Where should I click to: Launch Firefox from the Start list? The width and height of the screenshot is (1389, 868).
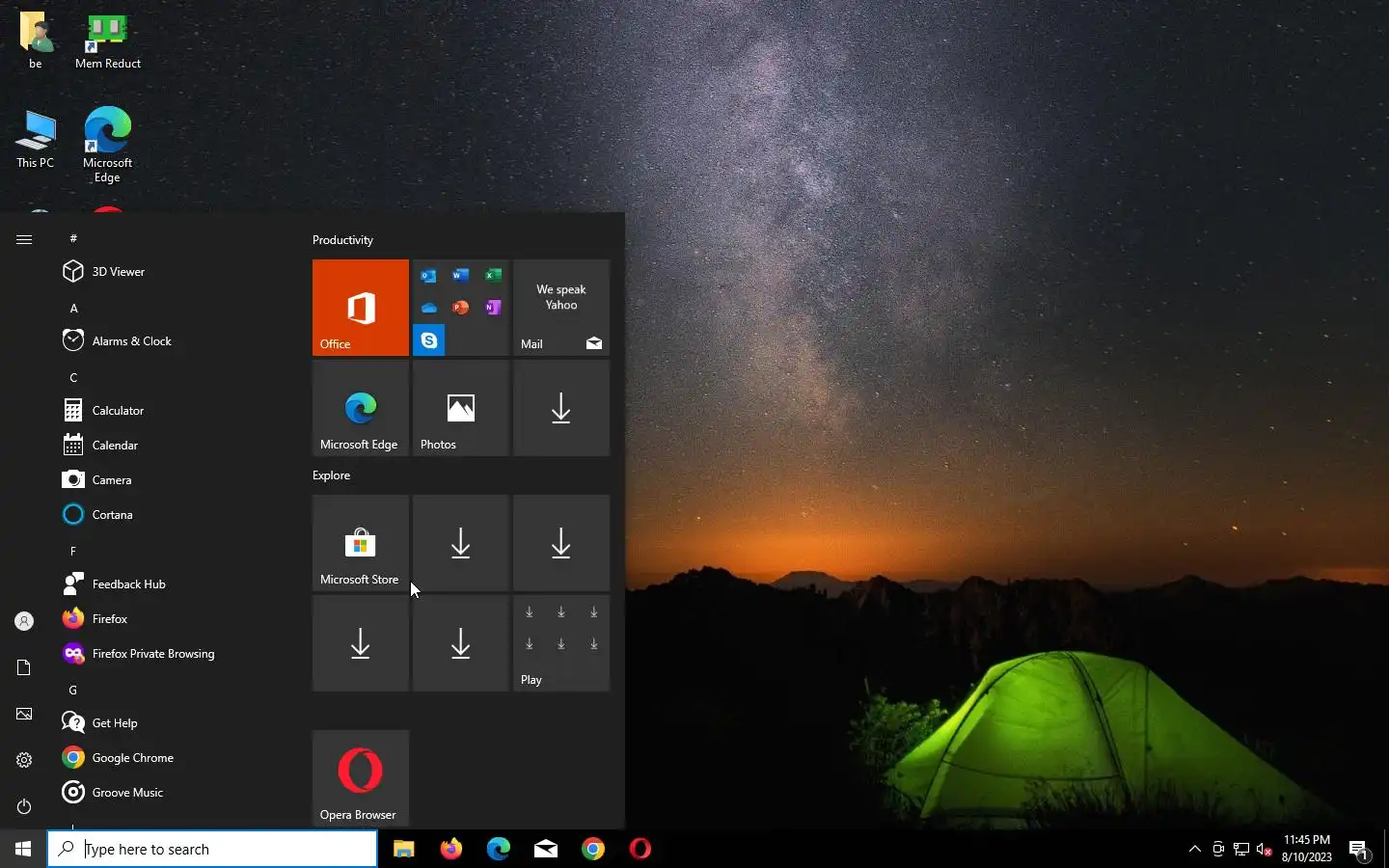tap(174, 619)
